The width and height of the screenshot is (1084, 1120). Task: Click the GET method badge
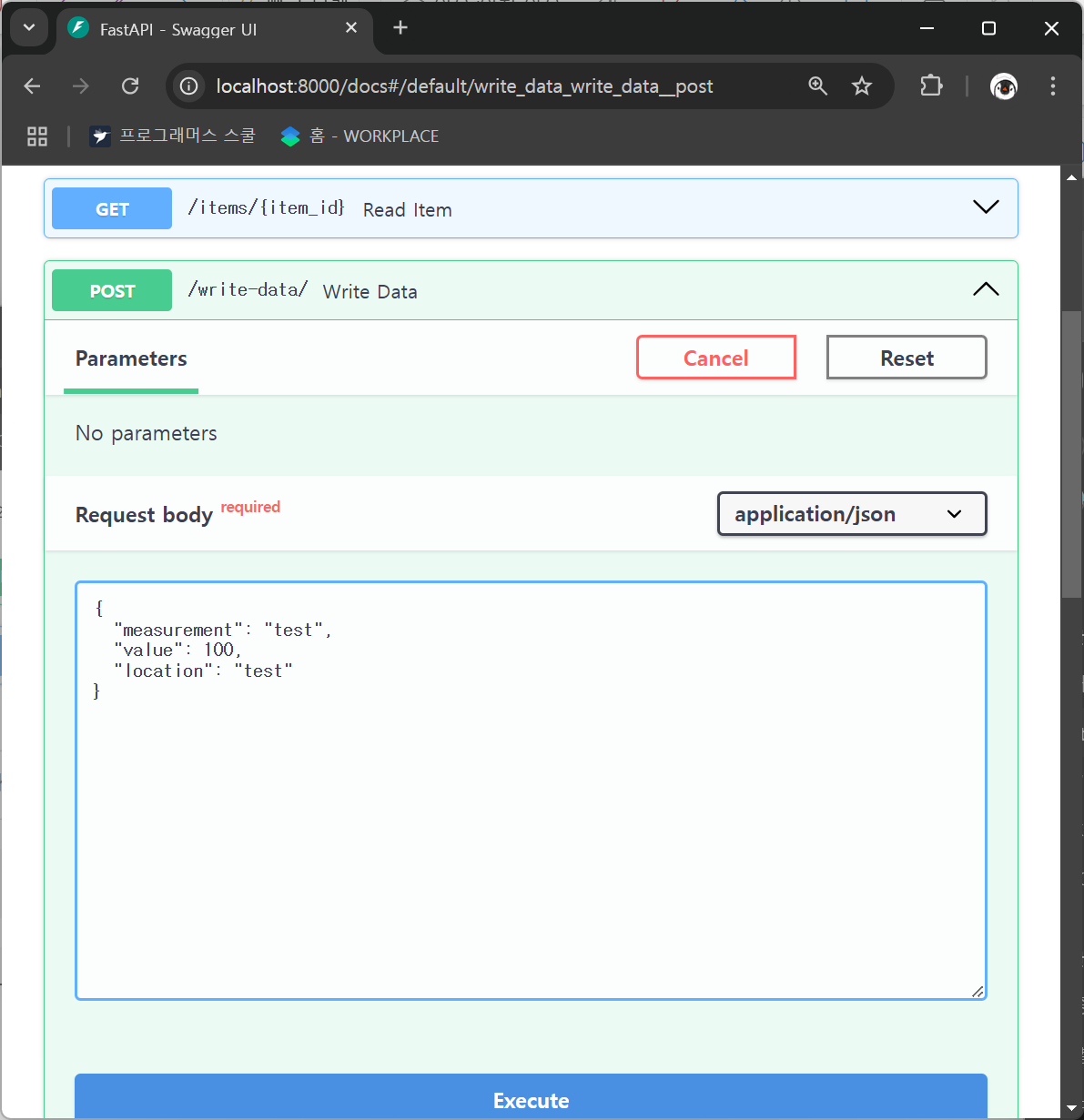coord(112,208)
